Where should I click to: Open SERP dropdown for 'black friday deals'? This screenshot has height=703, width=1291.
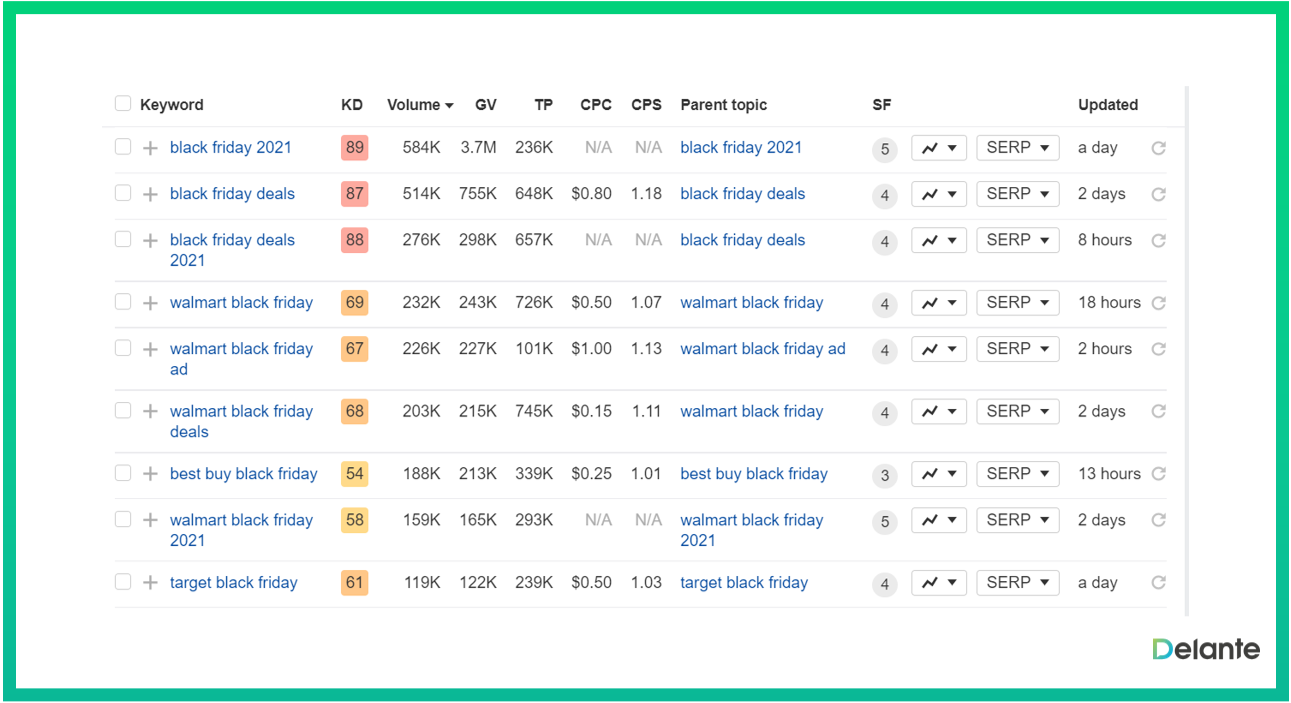[x=1017, y=194]
